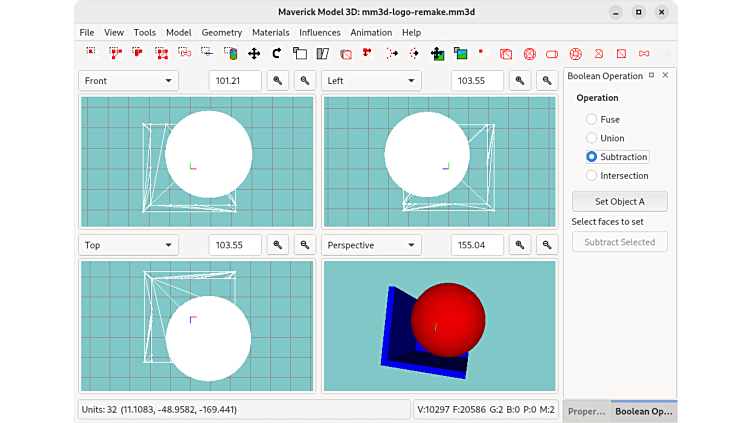The height and width of the screenshot is (423, 752).
Task: Select the Scale tool icon
Action: pyautogui.click(x=300, y=53)
